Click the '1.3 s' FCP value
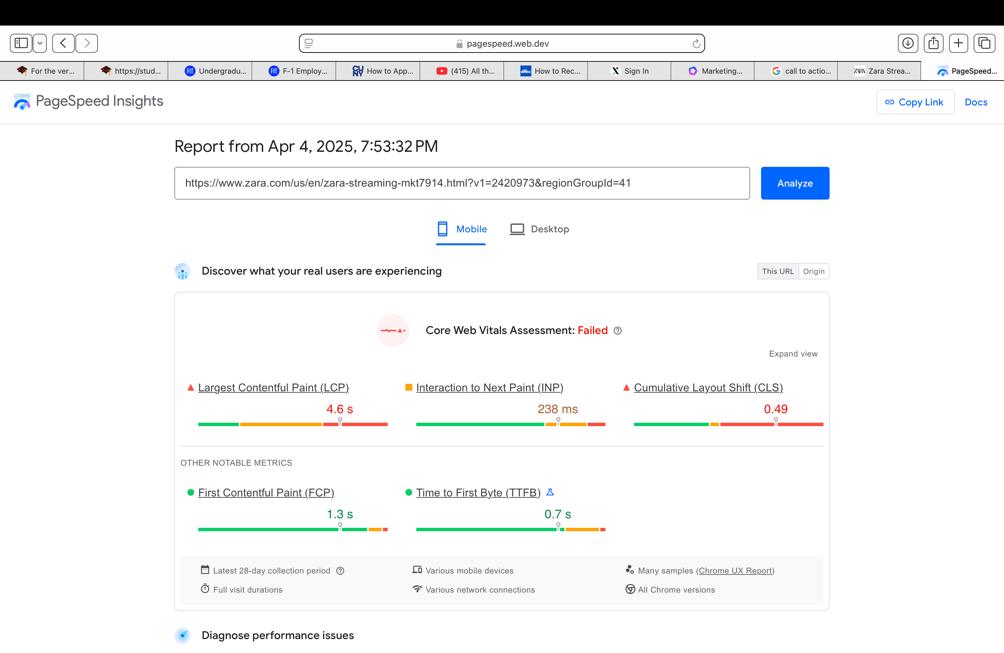 click(339, 514)
